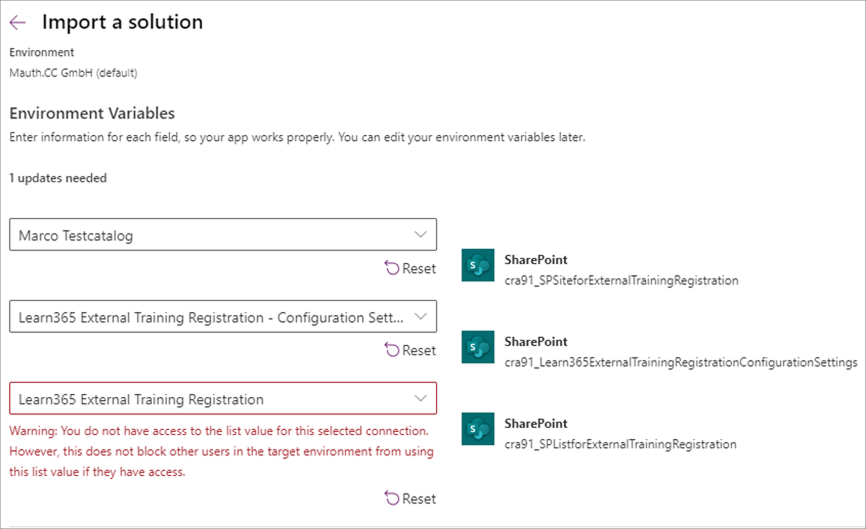Select cra91_SPListforExternalTrainingRegistration text
The height and width of the screenshot is (529, 866).
(620, 444)
